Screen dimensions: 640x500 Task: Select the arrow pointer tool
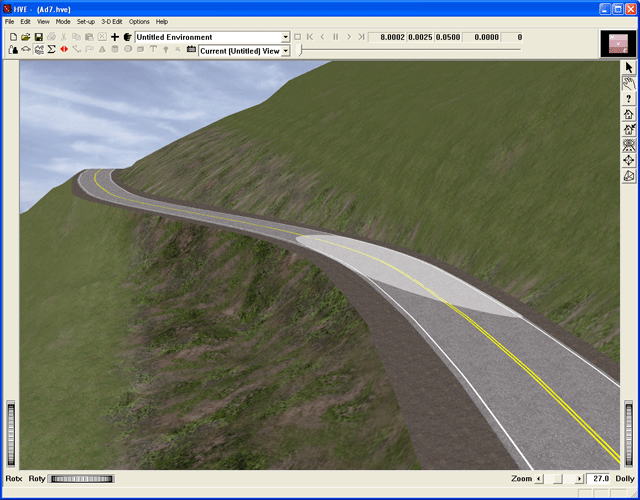[x=629, y=67]
